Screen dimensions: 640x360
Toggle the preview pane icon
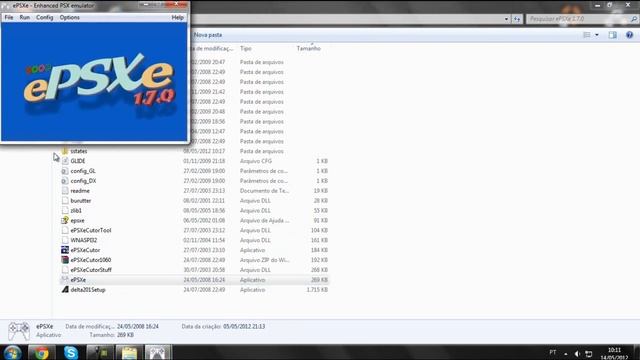613,35
